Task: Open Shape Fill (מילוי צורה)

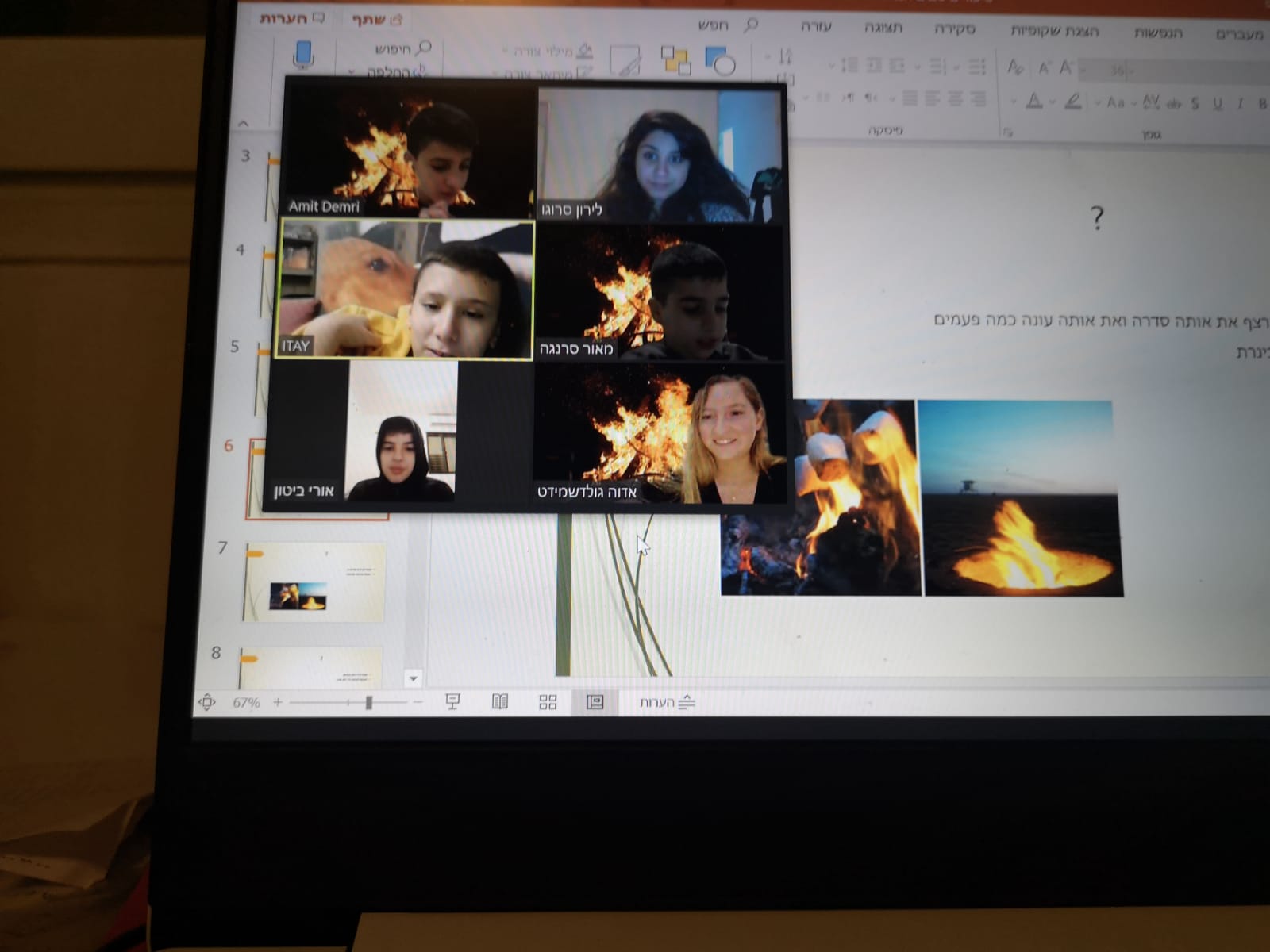Action: [x=549, y=52]
